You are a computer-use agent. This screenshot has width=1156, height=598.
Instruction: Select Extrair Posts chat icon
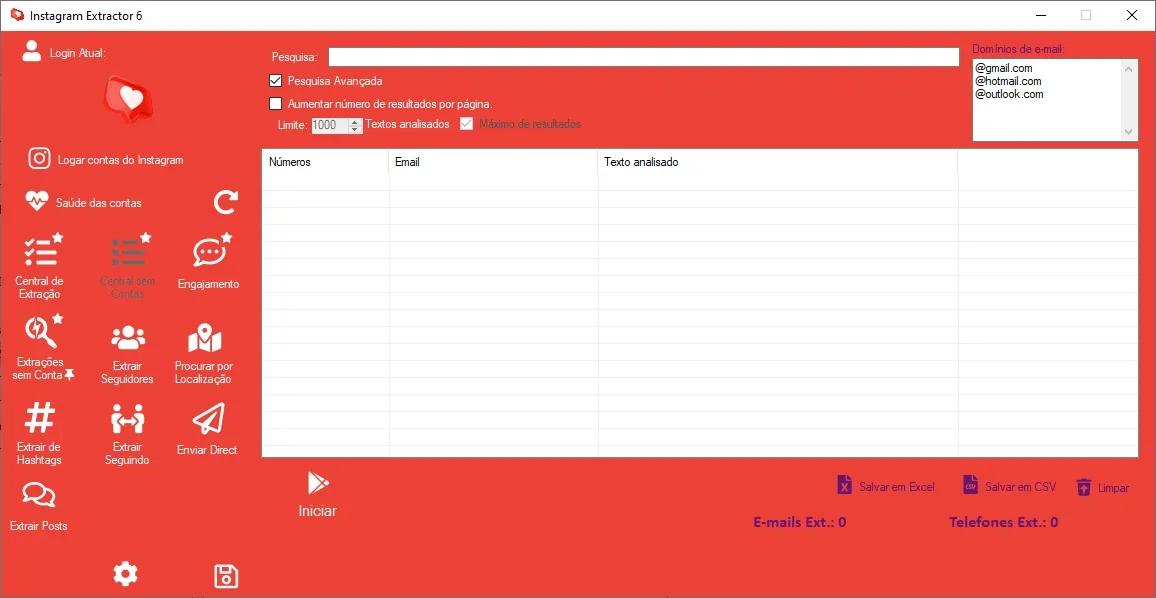pyautogui.click(x=39, y=495)
